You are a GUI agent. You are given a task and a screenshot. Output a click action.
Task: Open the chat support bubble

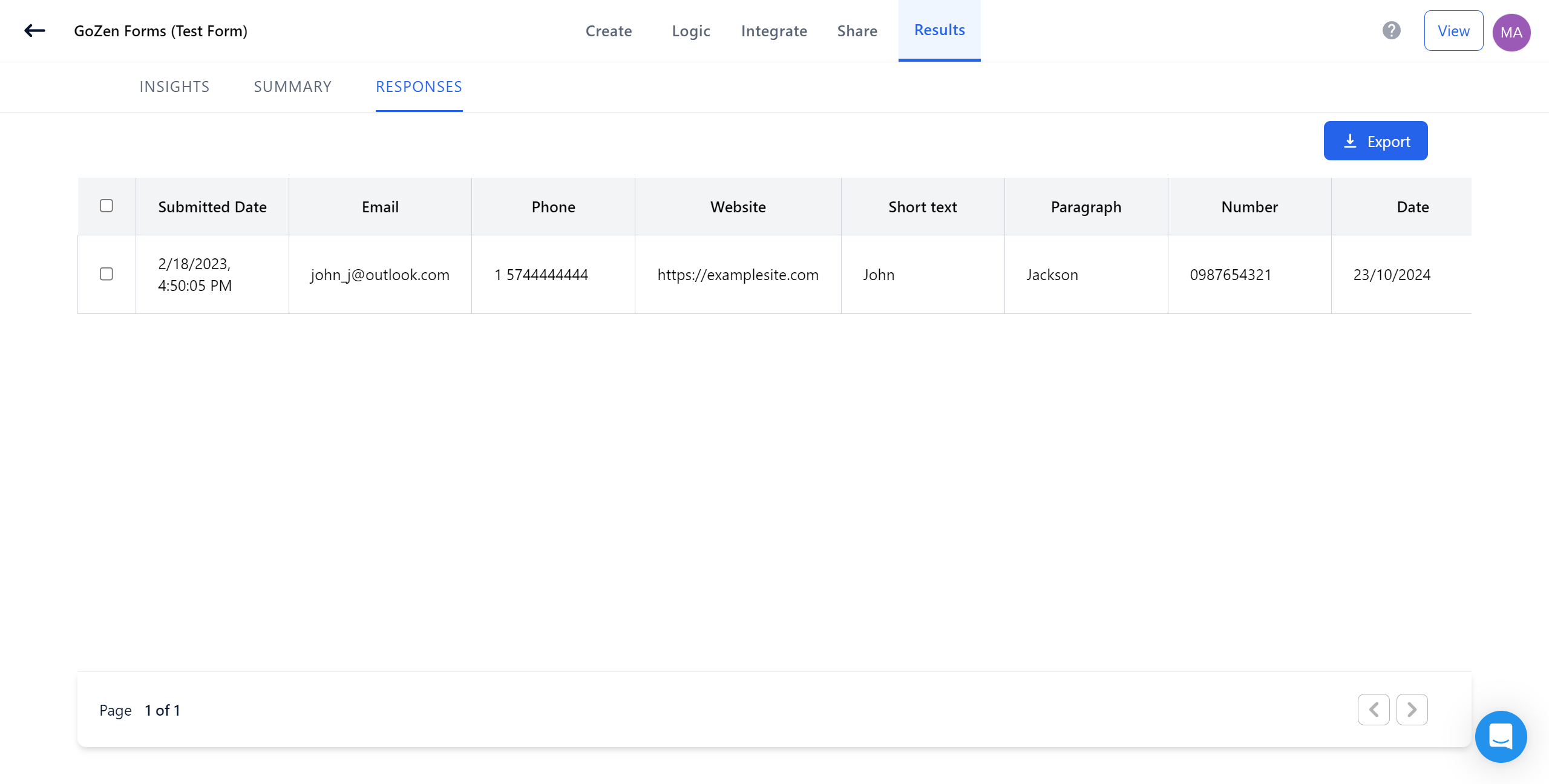point(1501,736)
